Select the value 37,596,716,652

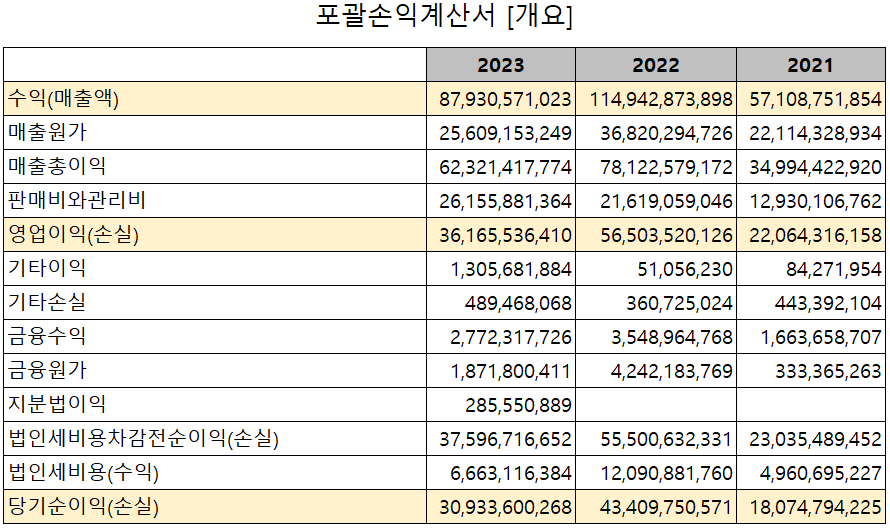[x=505, y=439]
